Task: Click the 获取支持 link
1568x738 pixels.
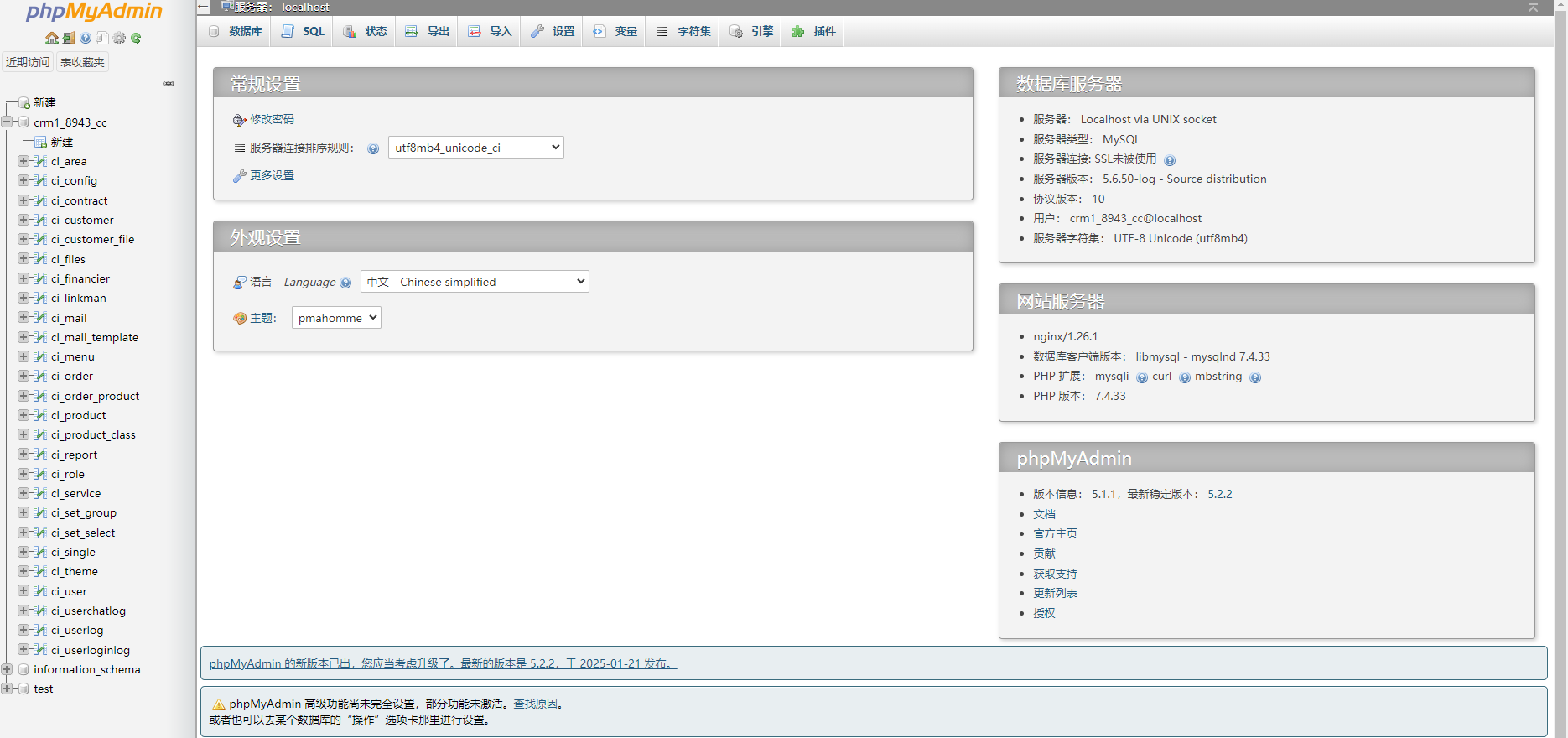Action: pos(1055,574)
